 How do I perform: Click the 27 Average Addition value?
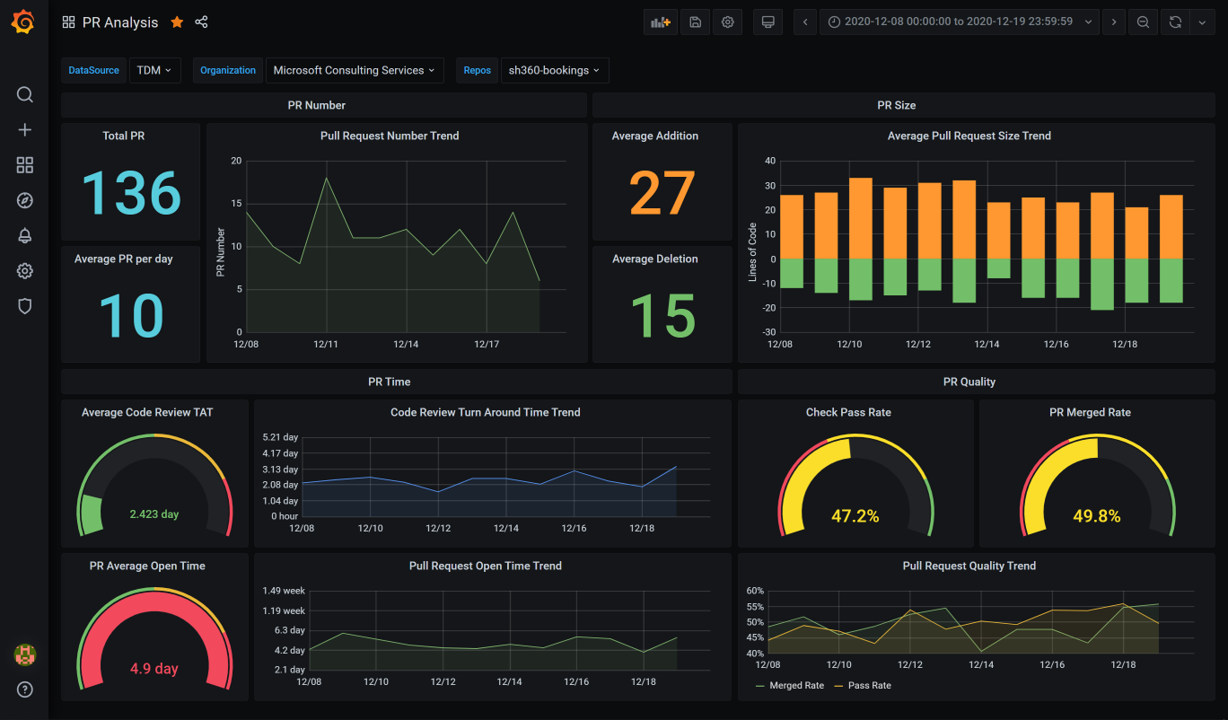662,193
